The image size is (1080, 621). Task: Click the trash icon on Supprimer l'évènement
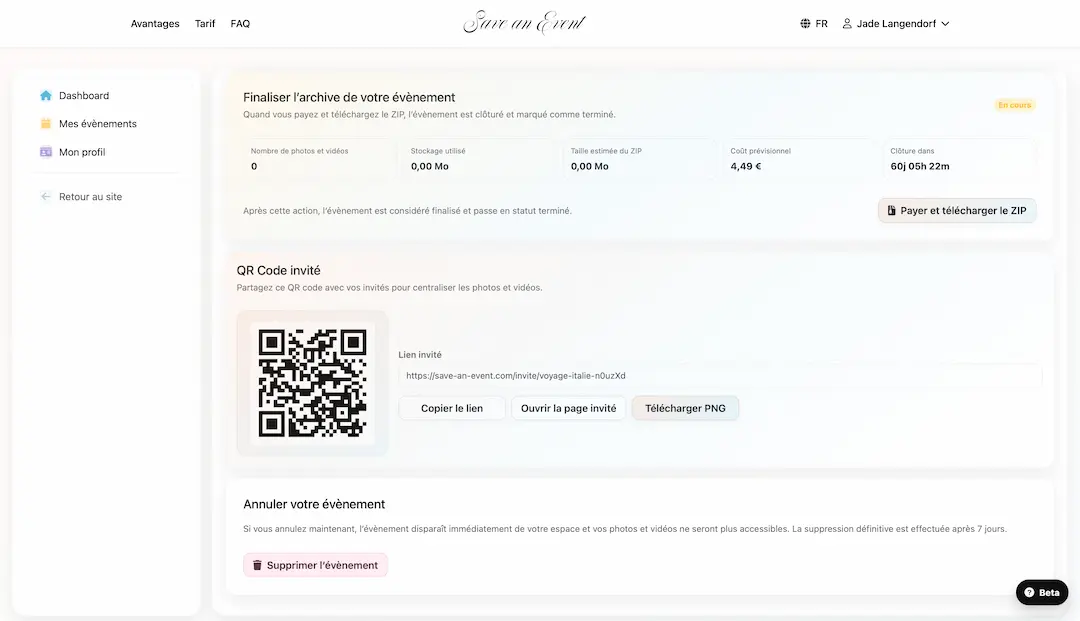[x=259, y=564]
